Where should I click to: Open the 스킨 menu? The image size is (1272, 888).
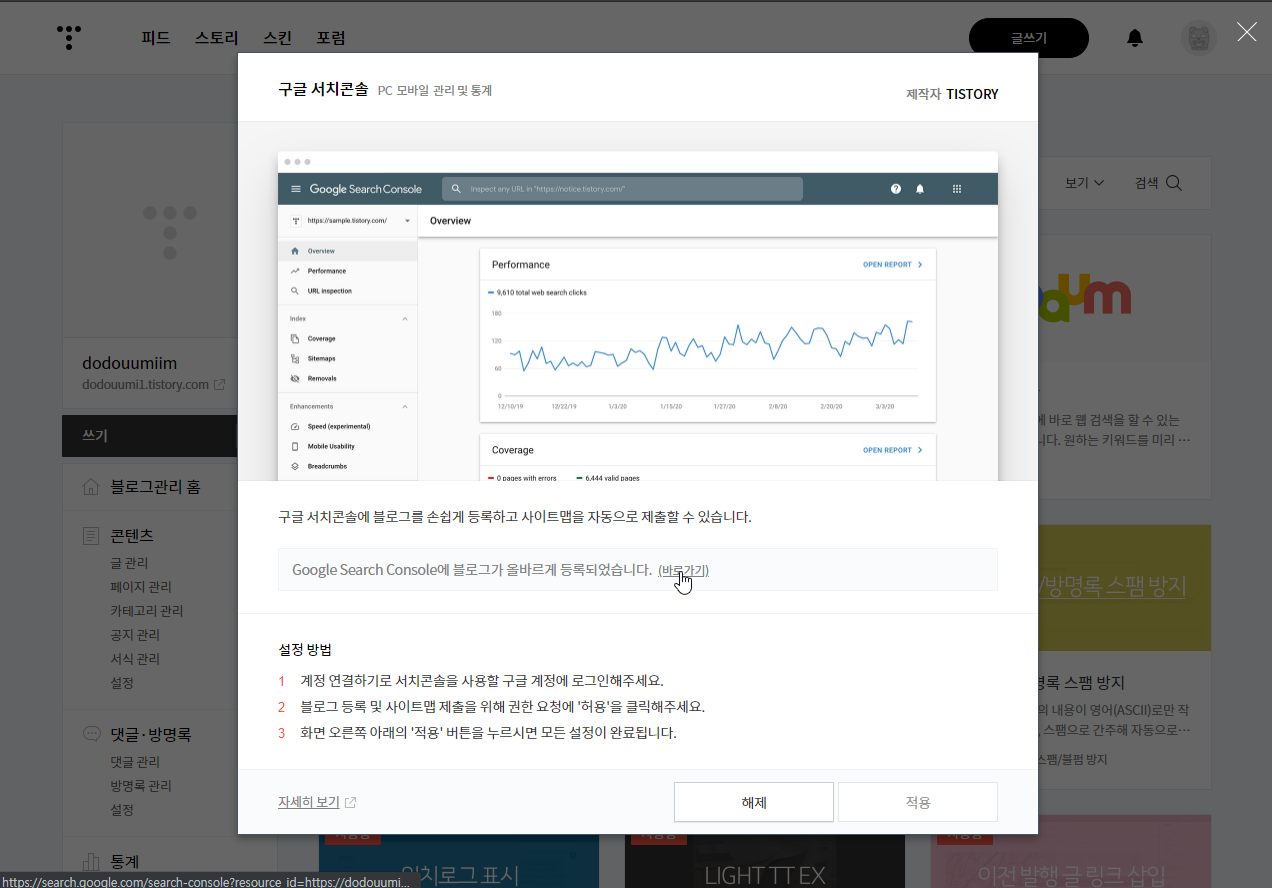point(277,38)
